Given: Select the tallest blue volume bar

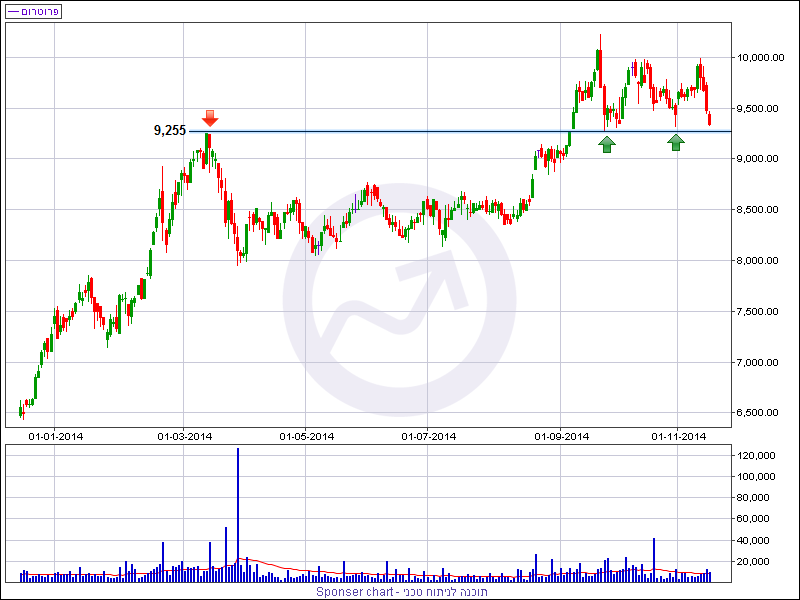Looking at the screenshot, I should (x=238, y=512).
